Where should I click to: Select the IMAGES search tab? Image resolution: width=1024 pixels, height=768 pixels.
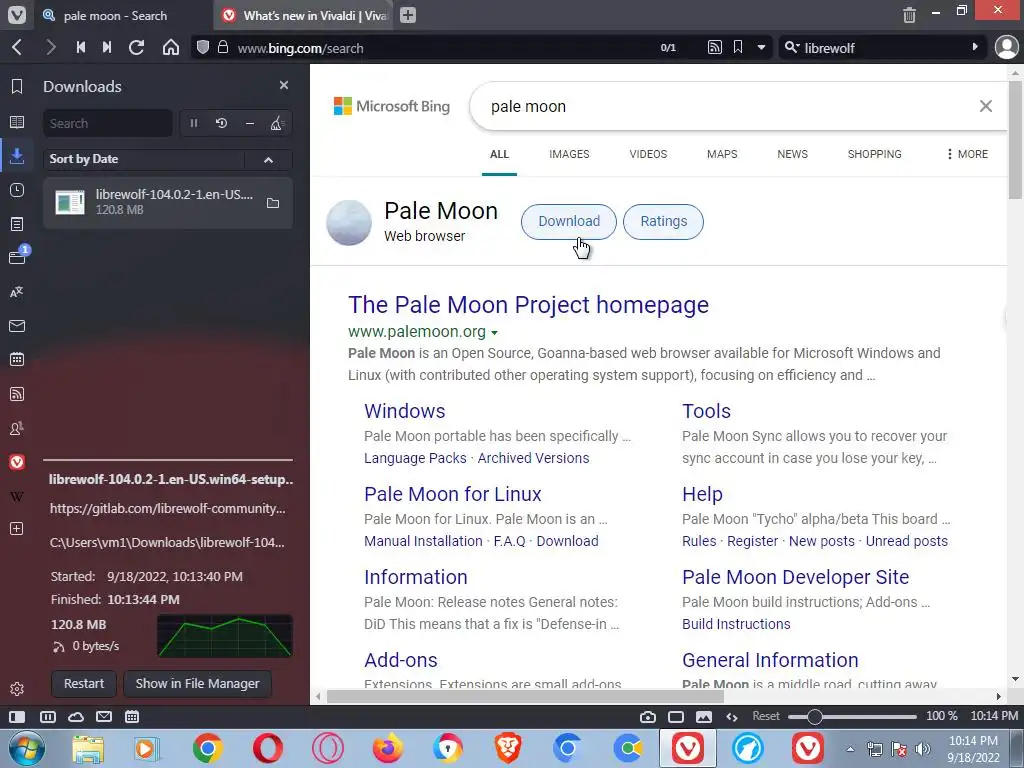coord(569,154)
